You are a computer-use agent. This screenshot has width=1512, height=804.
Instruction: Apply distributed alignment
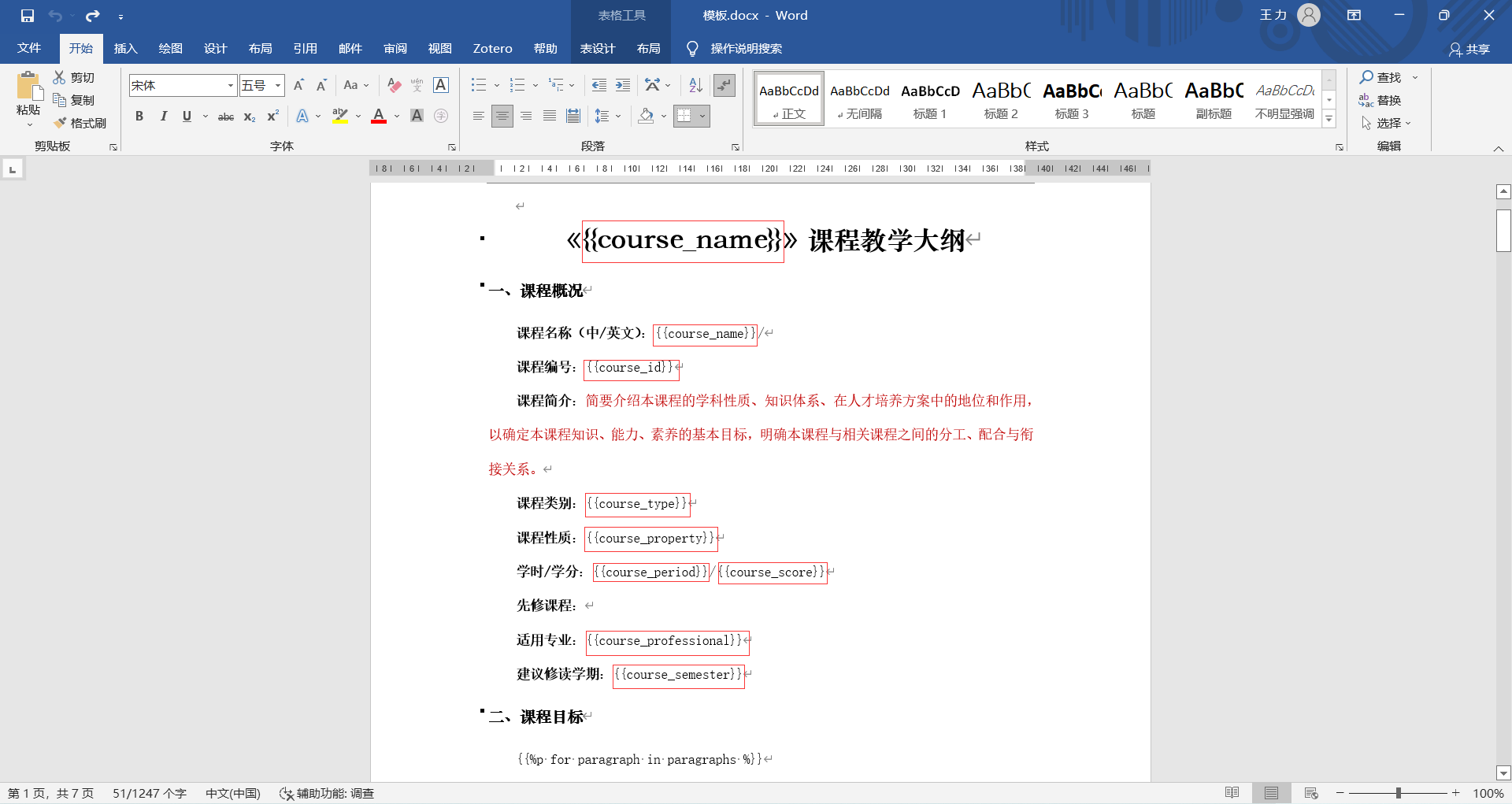pos(573,117)
